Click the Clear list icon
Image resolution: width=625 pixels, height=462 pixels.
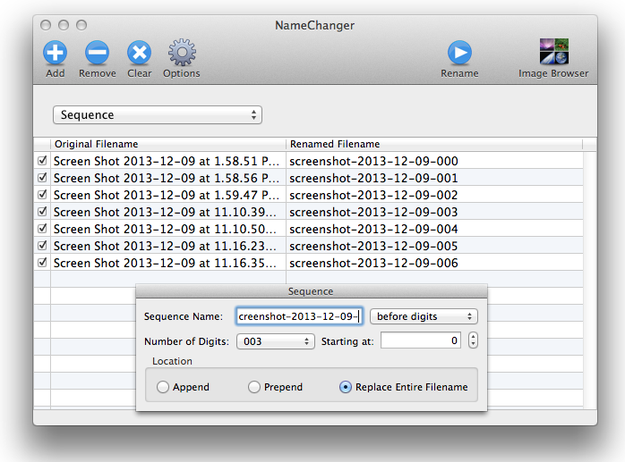[139, 53]
